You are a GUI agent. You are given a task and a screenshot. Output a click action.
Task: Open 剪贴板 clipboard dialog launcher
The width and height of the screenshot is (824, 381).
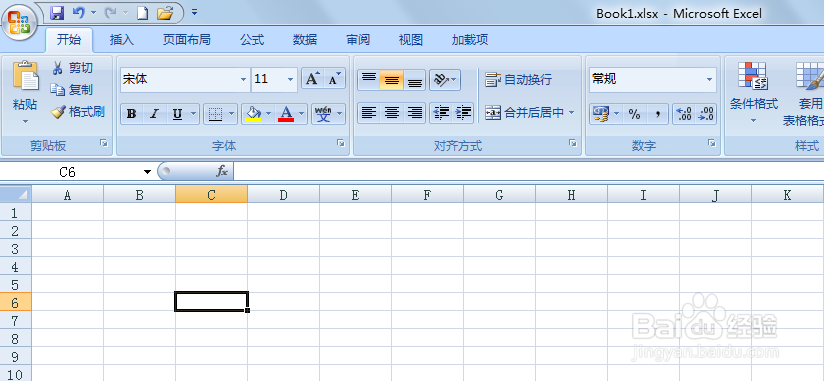[105, 143]
